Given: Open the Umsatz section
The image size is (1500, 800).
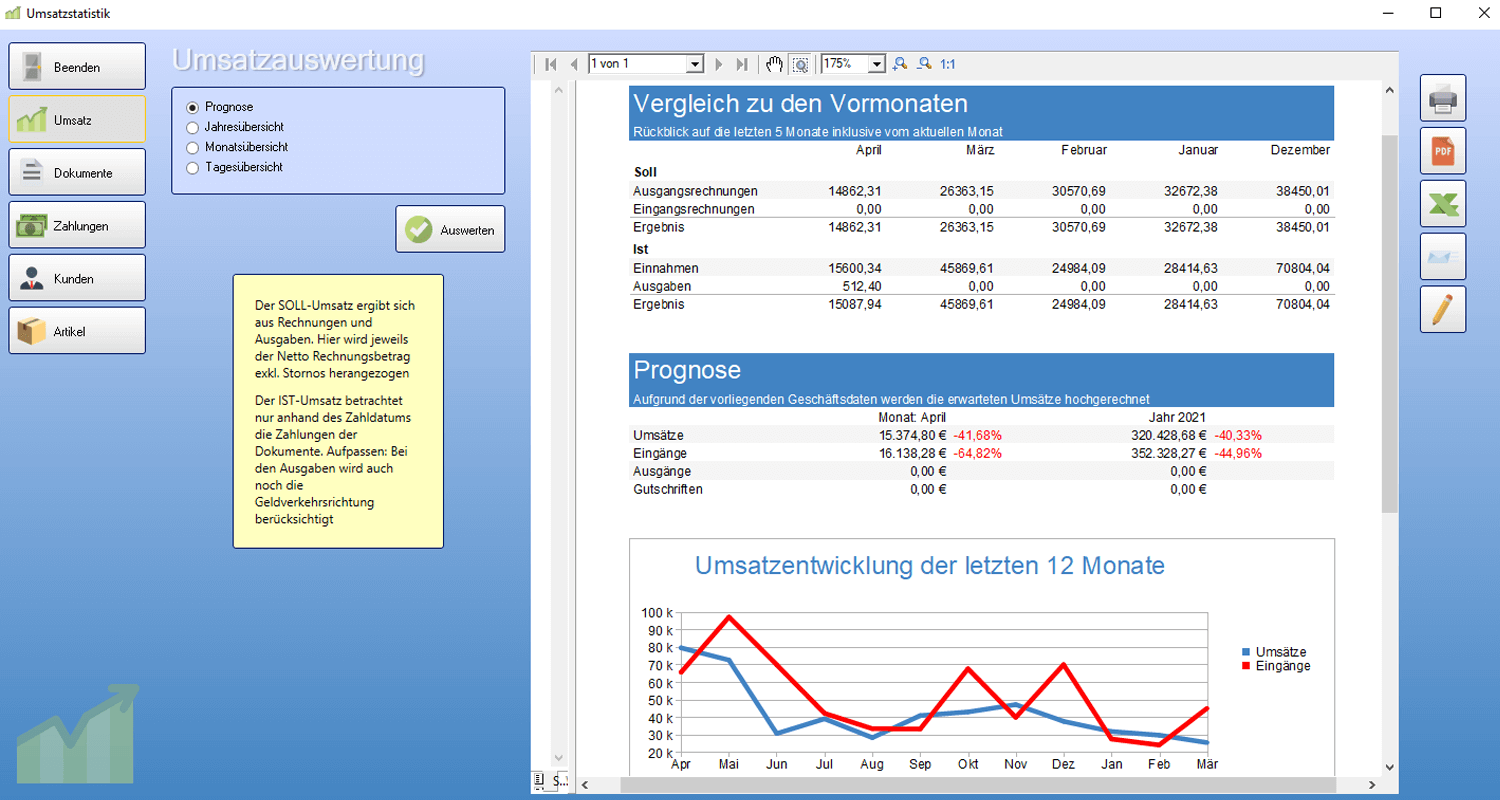Looking at the screenshot, I should pyautogui.click(x=77, y=119).
